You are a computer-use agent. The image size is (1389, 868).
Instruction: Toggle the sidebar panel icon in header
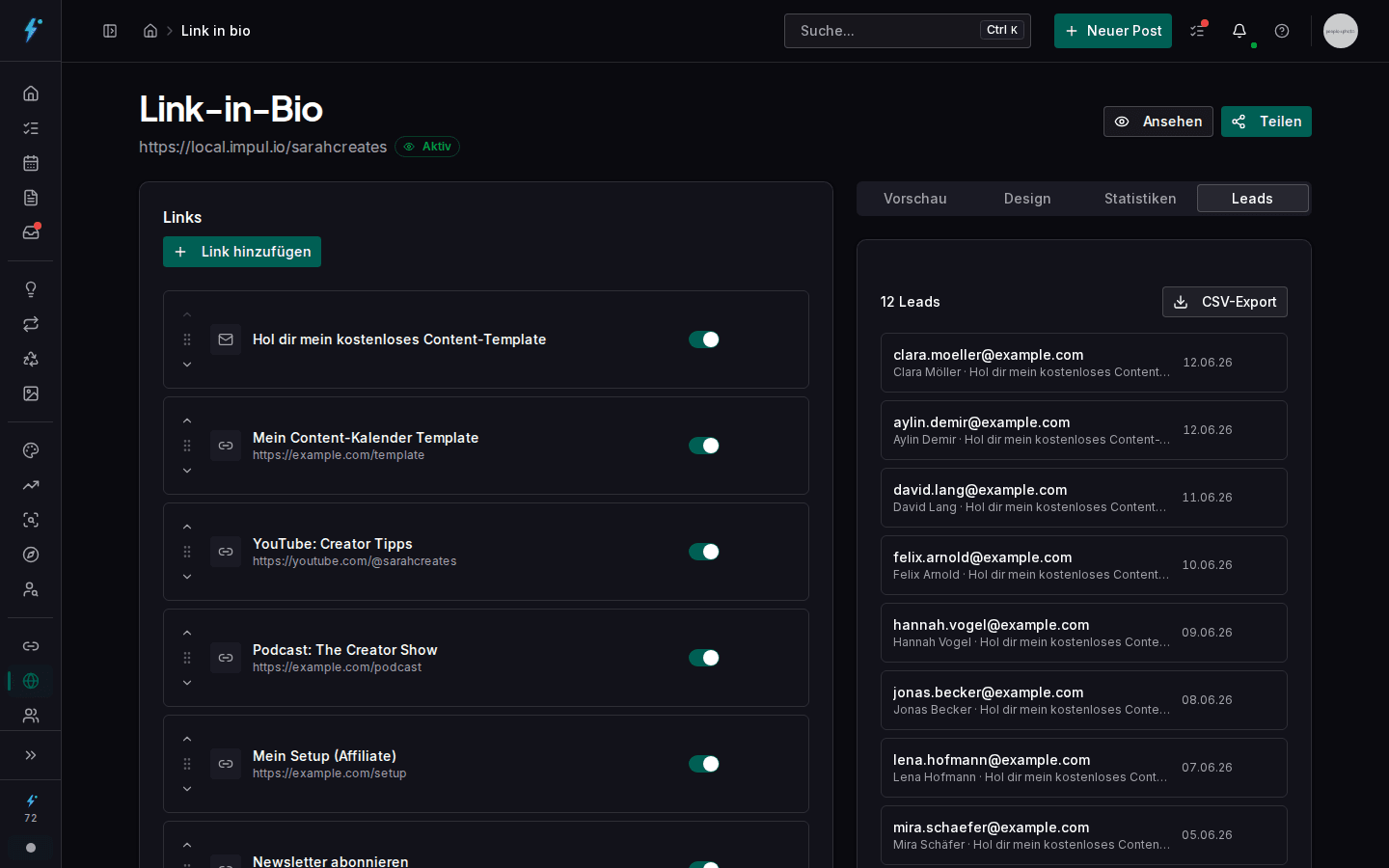pyautogui.click(x=110, y=31)
